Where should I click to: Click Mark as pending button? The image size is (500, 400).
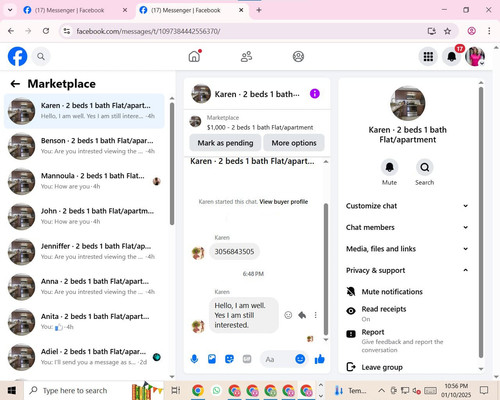[225, 143]
